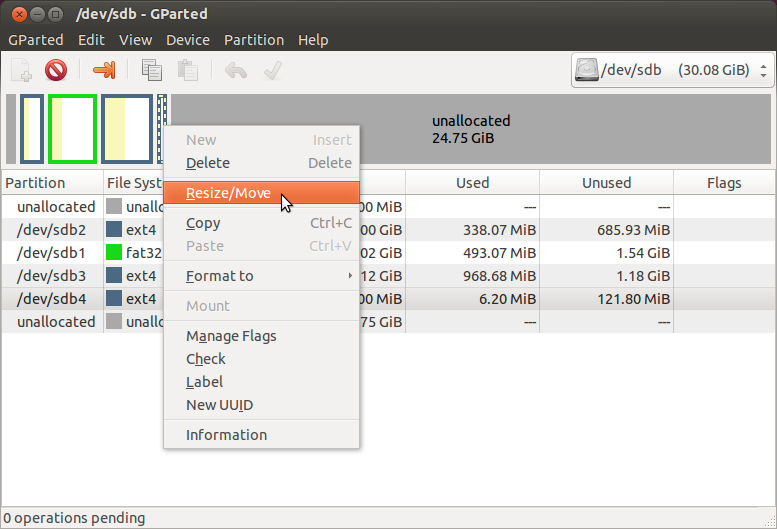777x529 pixels.
Task: Click the 0 operations pending status text
Action: 74,518
